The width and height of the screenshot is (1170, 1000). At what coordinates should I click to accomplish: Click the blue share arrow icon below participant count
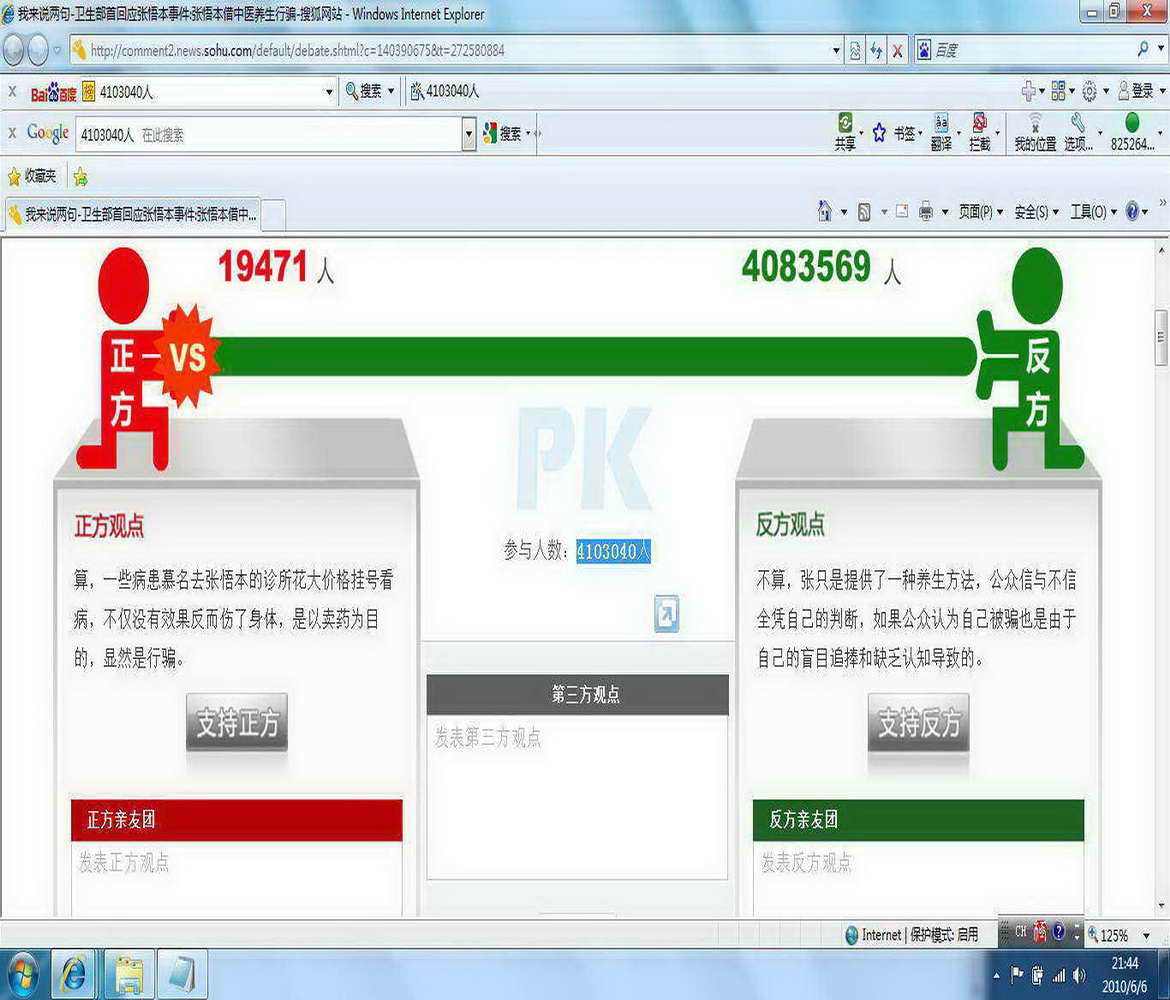[667, 614]
